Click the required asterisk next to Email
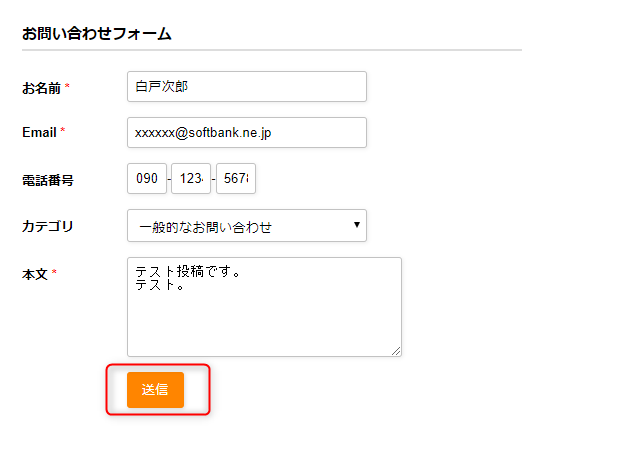Image resolution: width=627 pixels, height=451 pixels. [x=63, y=132]
